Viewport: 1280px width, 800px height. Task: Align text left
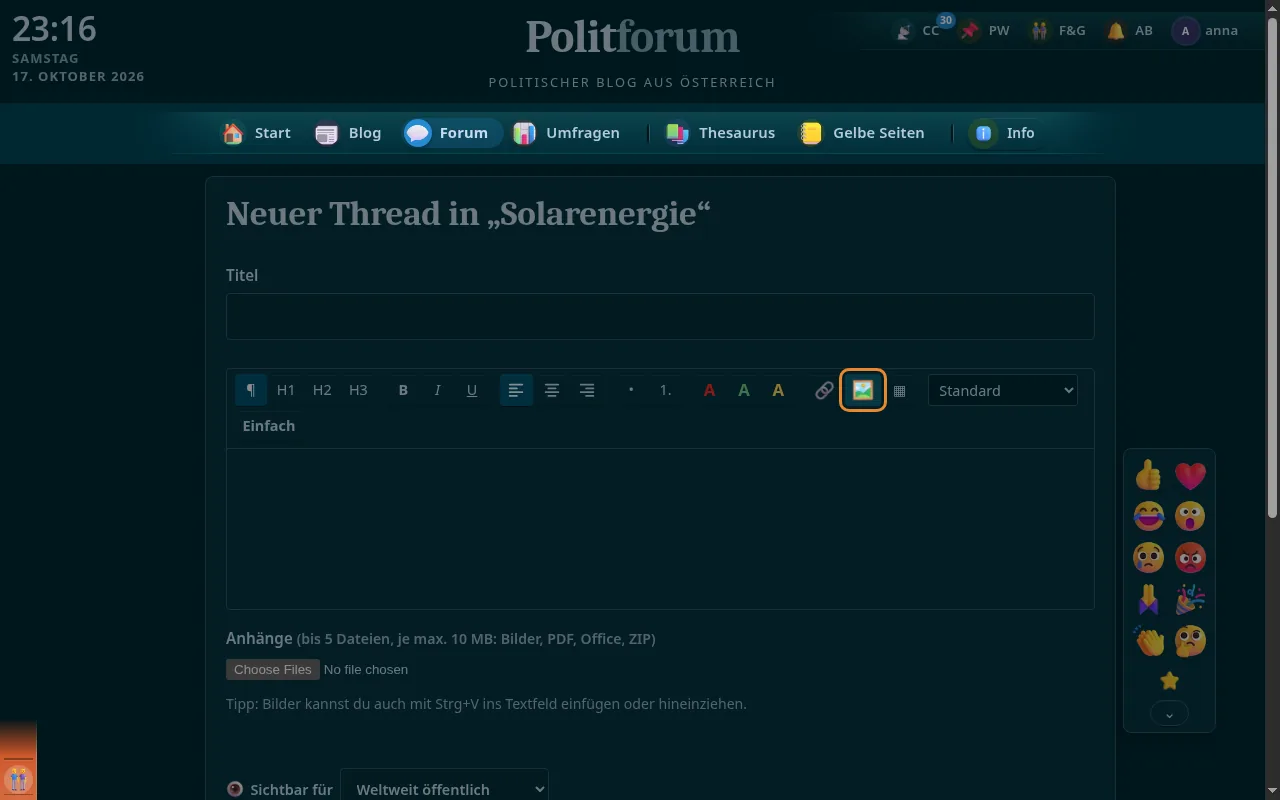(516, 390)
